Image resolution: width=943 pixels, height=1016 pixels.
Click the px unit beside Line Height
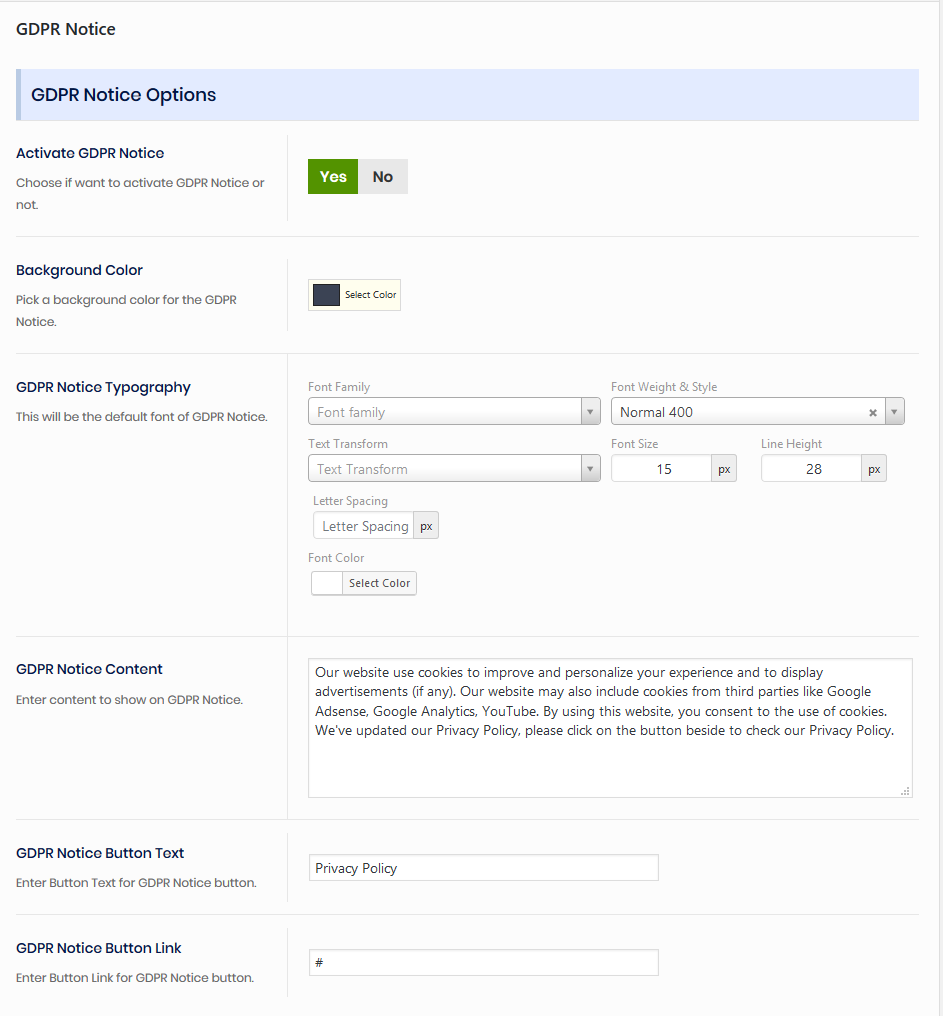874,469
